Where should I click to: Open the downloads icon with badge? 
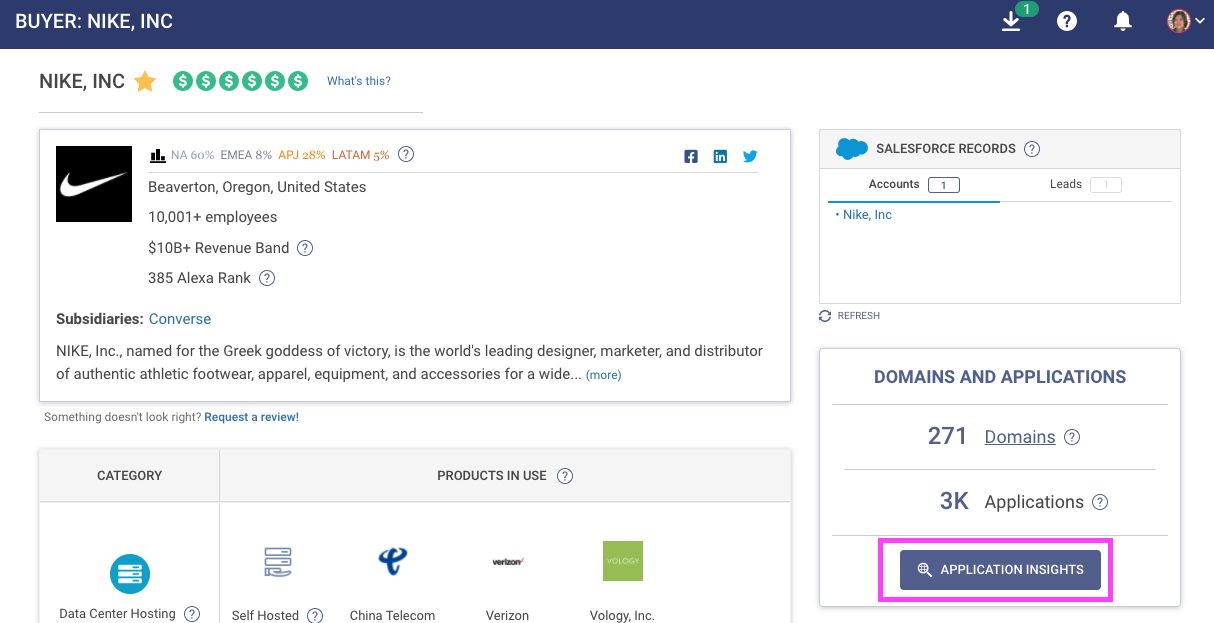1012,21
